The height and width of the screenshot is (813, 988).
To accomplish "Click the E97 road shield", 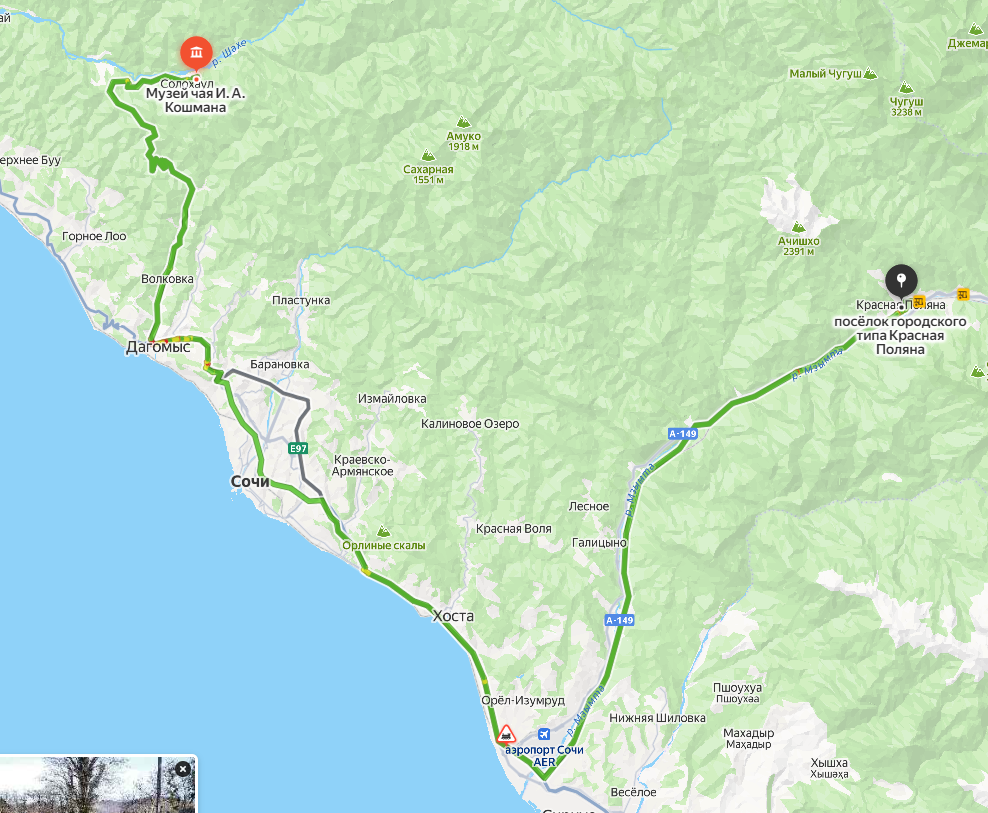I will (298, 449).
